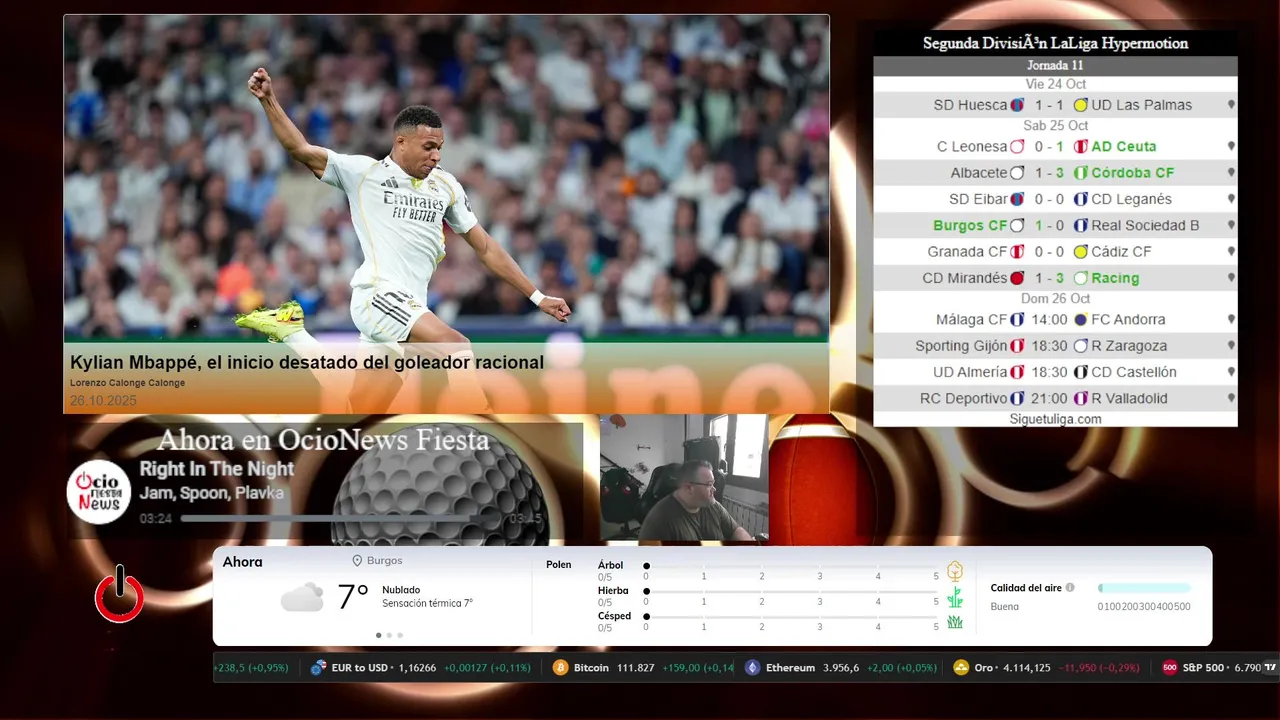Open the Kylian Mbappé headline article
Viewport: 1280px width, 720px height.
point(307,362)
